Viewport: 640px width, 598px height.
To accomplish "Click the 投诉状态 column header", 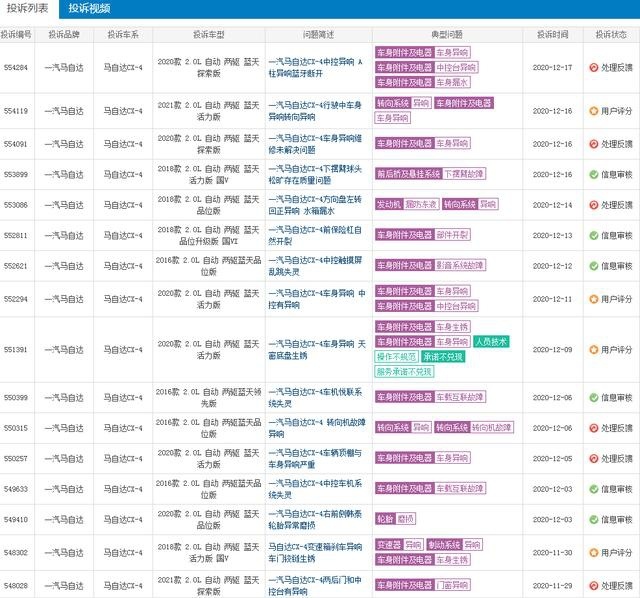I will pyautogui.click(x=611, y=35).
